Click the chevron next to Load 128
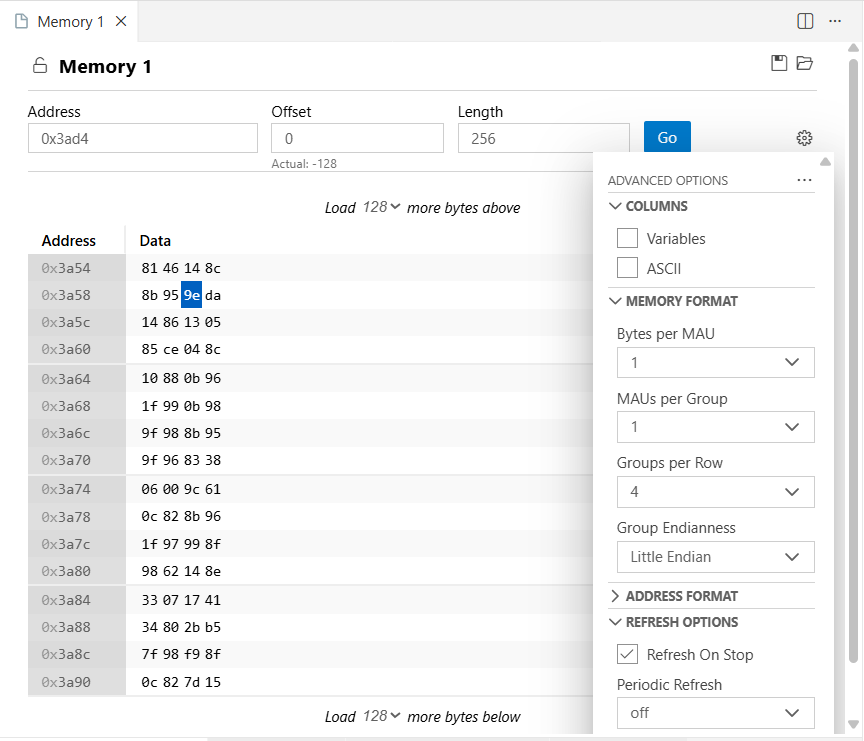 [x=393, y=208]
